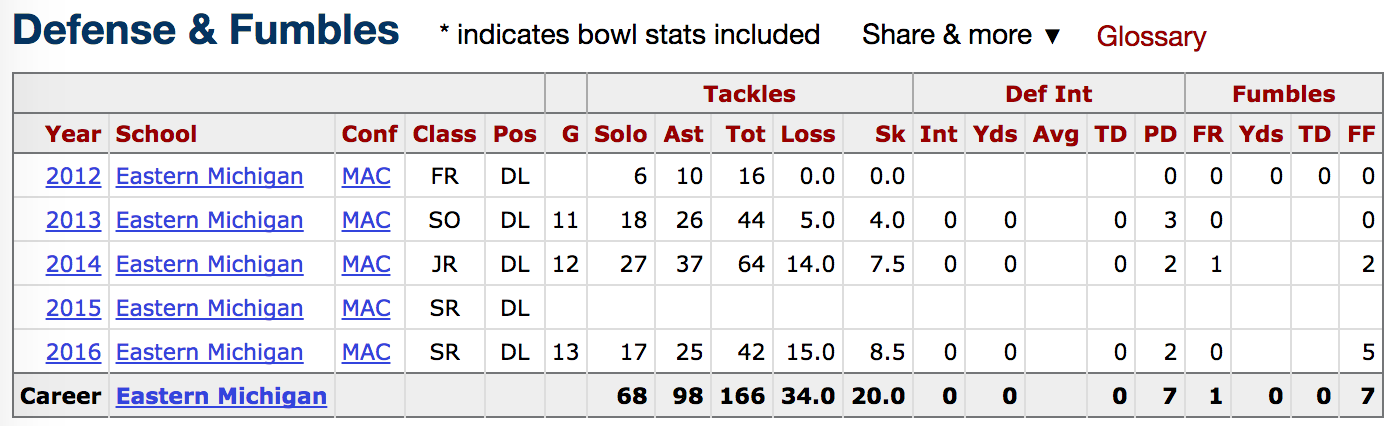Select the 2015 year link
This screenshot has width=1398, height=426.
pos(73,309)
